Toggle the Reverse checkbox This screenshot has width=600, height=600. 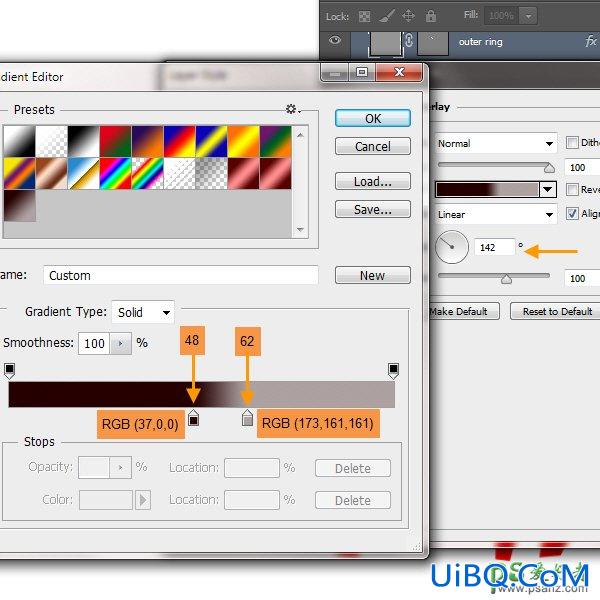point(572,189)
